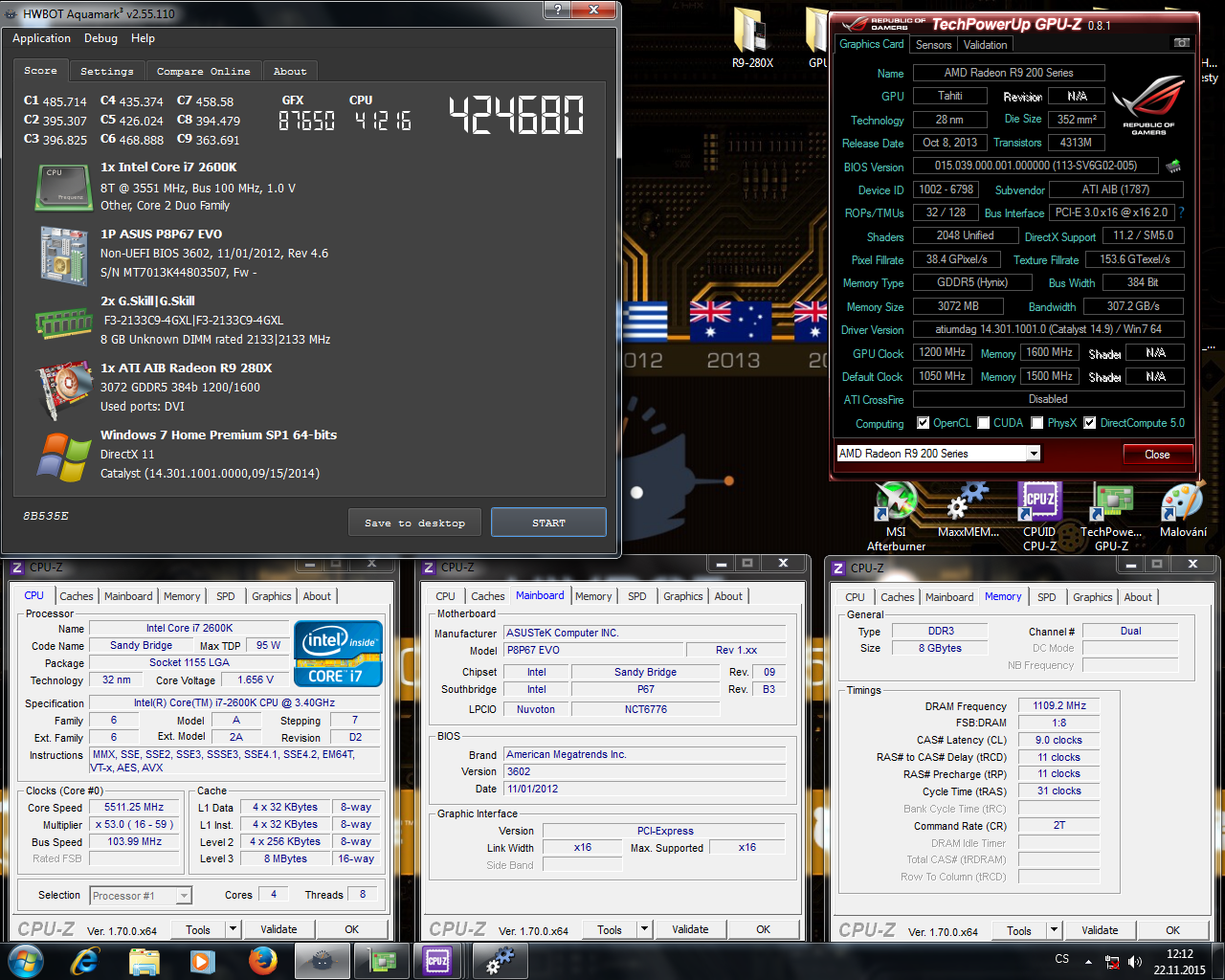Image resolution: width=1225 pixels, height=980 pixels.
Task: Launch Firefox from the taskbar
Action: coord(261,961)
